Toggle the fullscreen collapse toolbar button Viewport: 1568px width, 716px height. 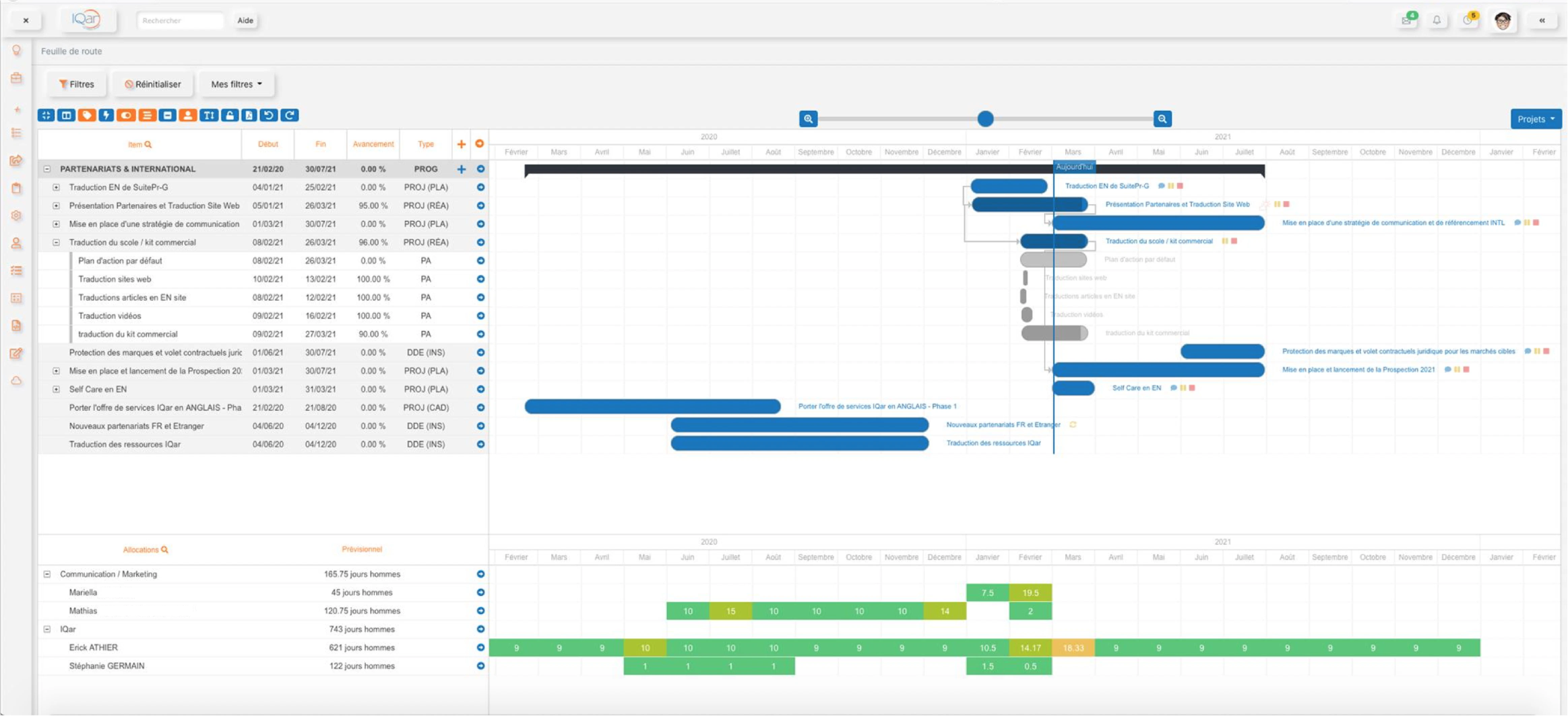tap(46, 115)
